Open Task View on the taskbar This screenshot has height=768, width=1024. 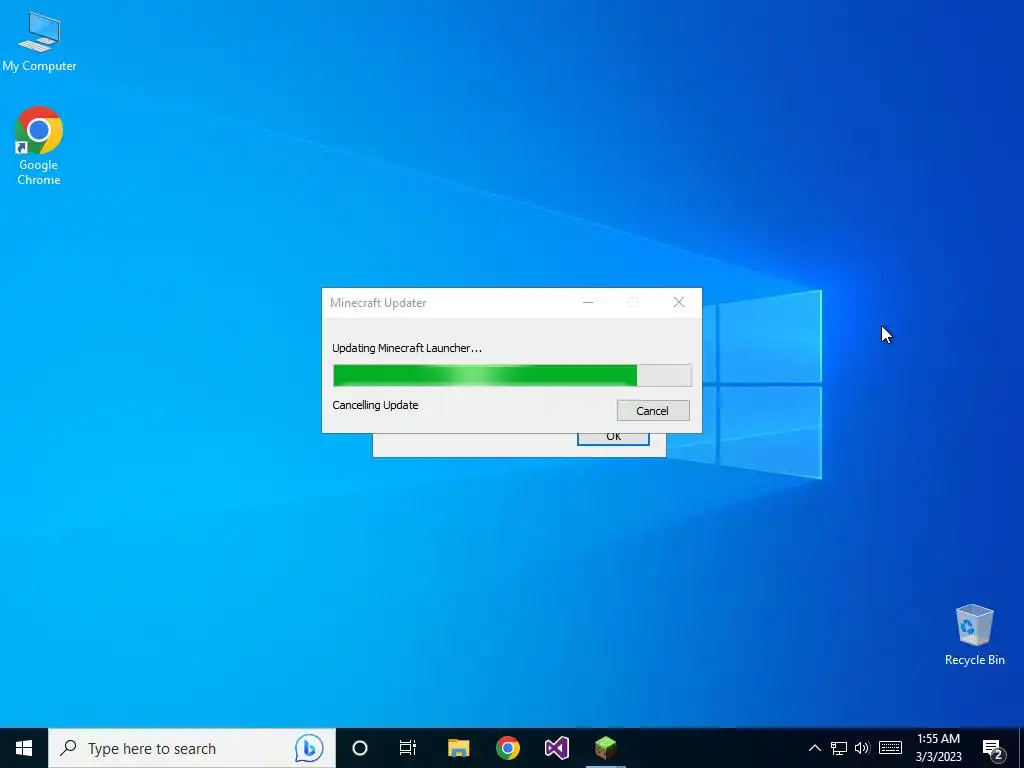point(408,748)
